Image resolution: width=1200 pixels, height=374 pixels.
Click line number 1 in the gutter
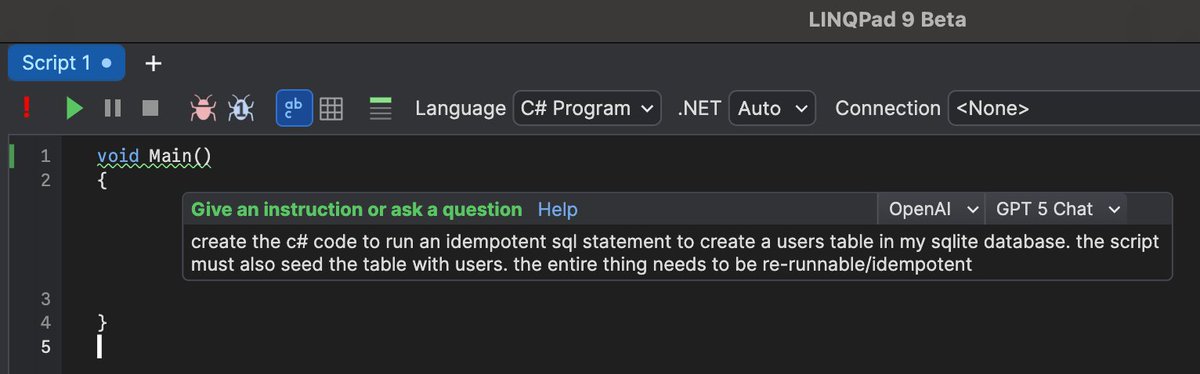(x=44, y=157)
